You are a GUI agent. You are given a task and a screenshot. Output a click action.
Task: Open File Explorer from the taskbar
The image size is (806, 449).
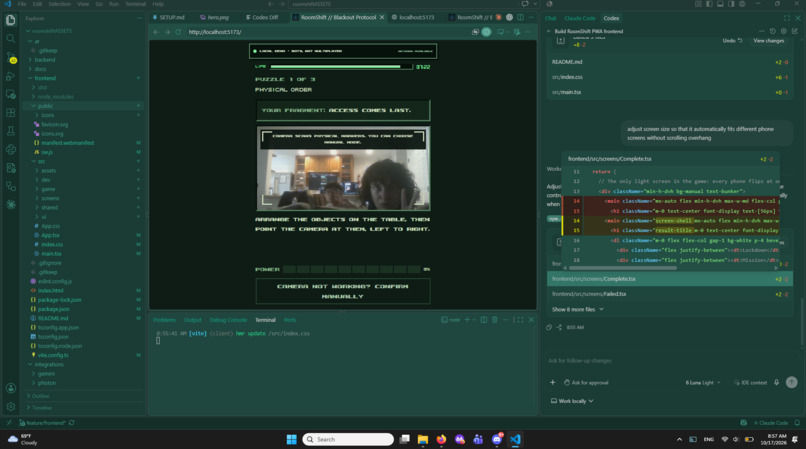(423, 439)
